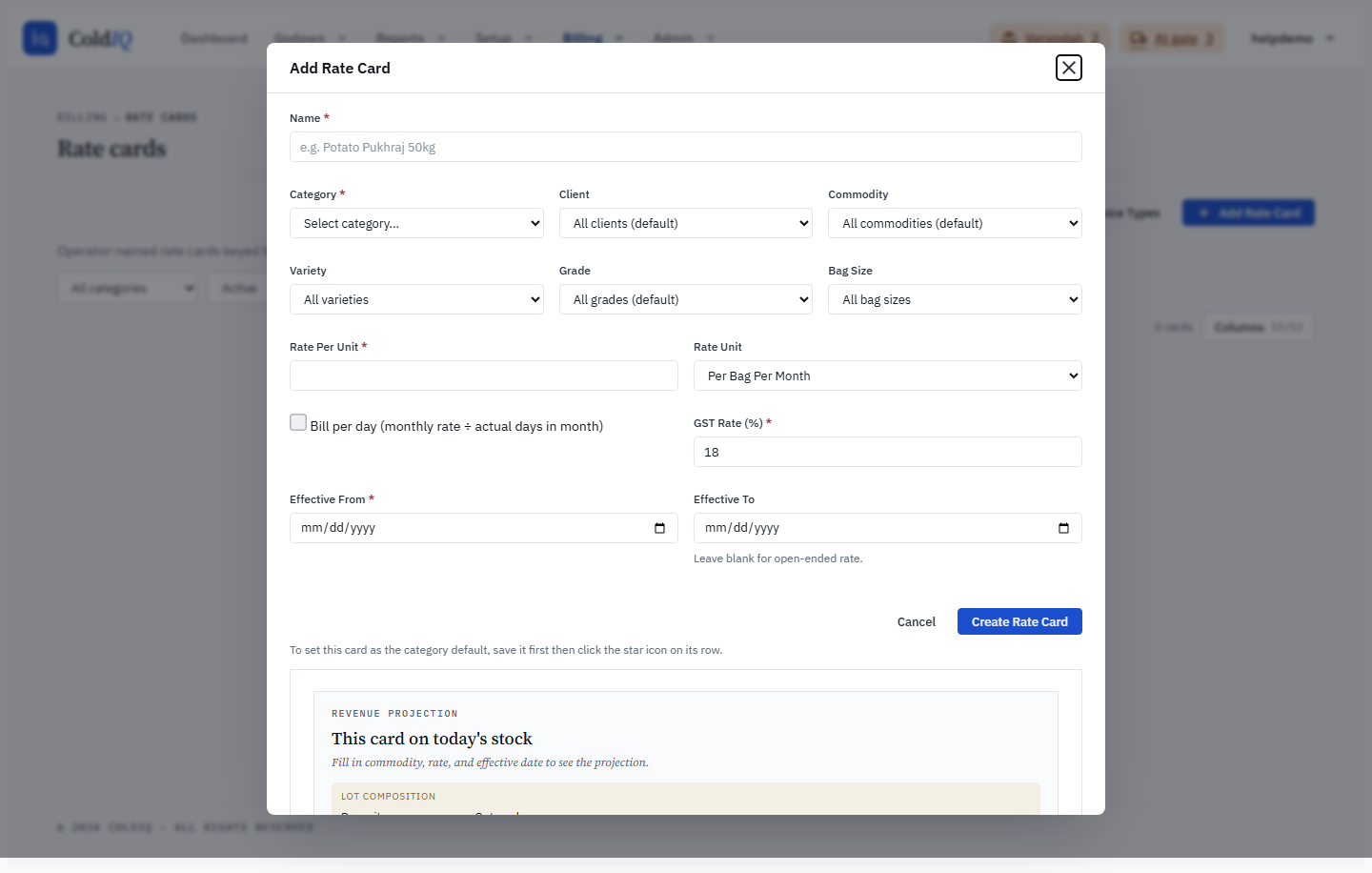The width and height of the screenshot is (1372, 873).
Task: Click the Effective From date field
Action: 484,528
